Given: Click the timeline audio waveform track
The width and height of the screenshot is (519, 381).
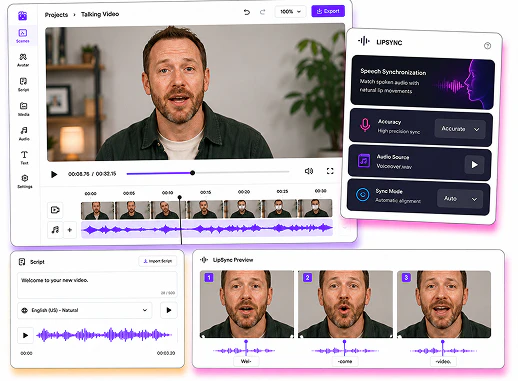Looking at the screenshot, I should 207,228.
